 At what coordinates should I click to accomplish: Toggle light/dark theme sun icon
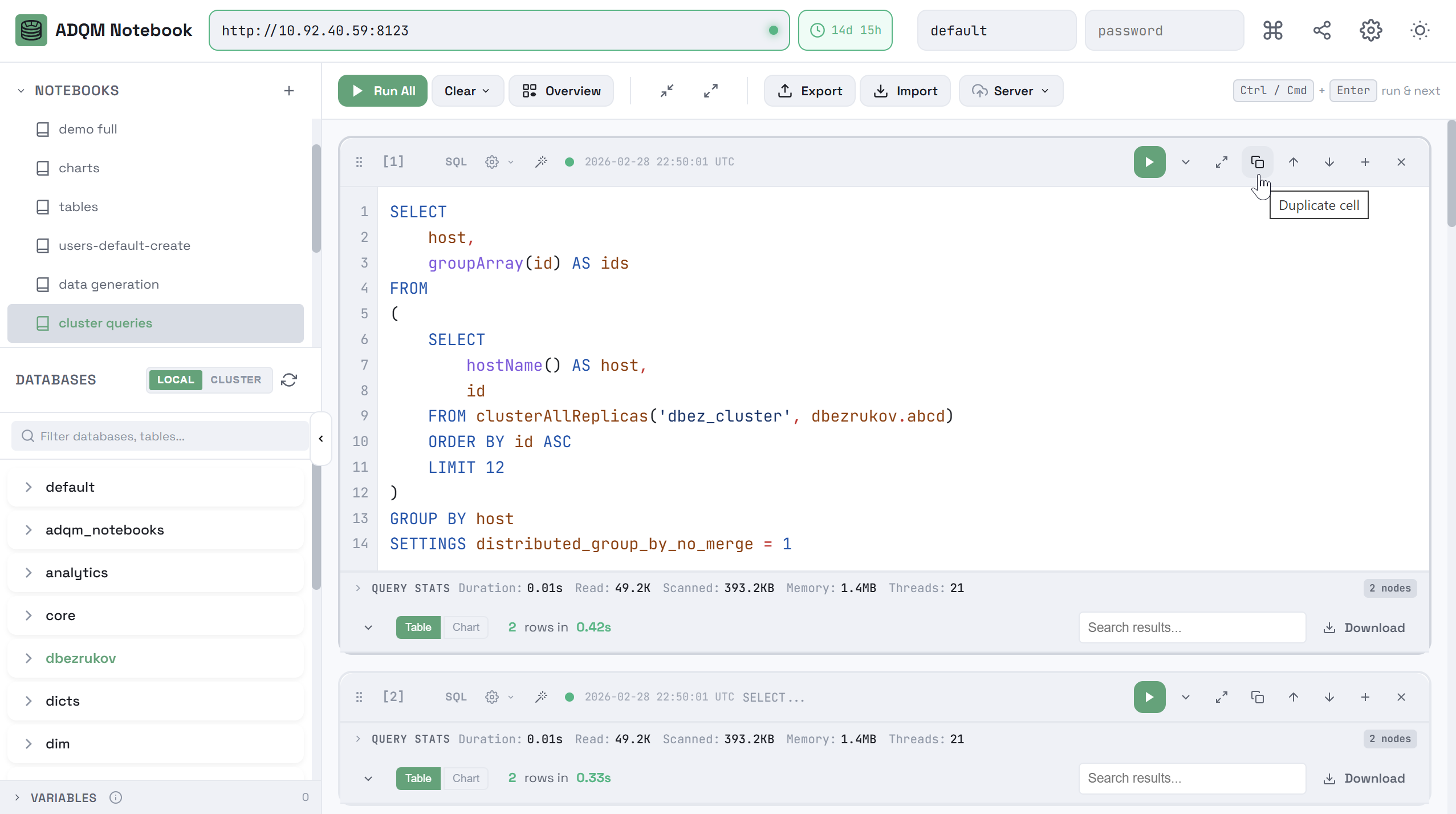1420,30
